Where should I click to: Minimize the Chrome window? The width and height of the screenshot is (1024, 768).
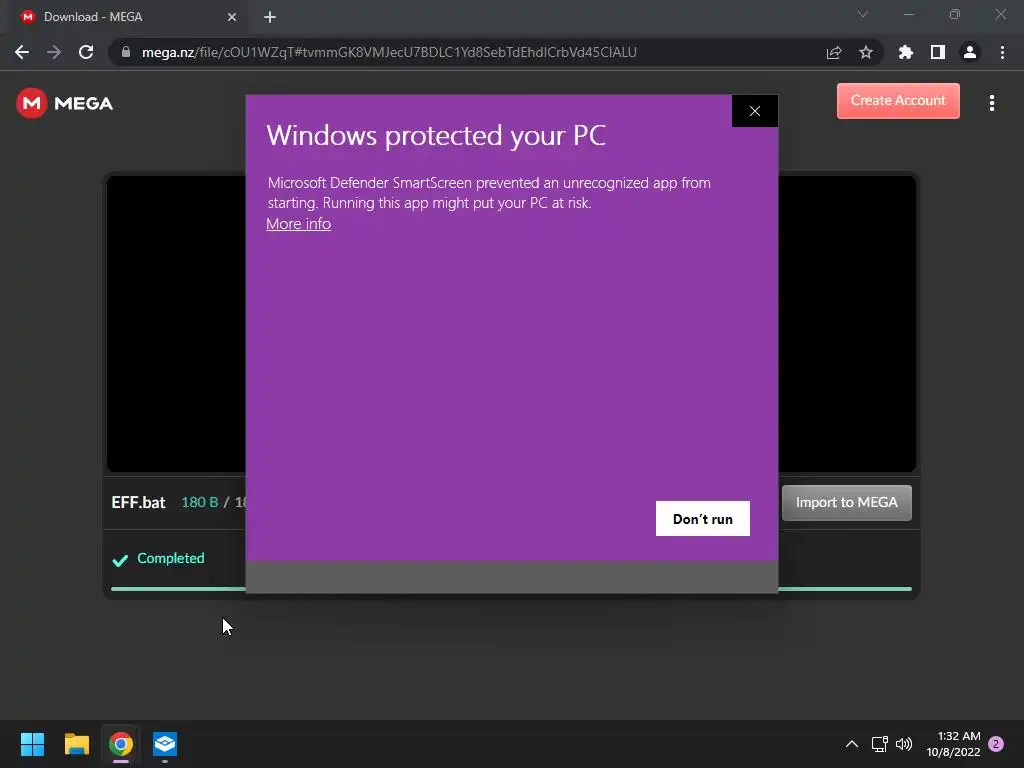point(908,14)
